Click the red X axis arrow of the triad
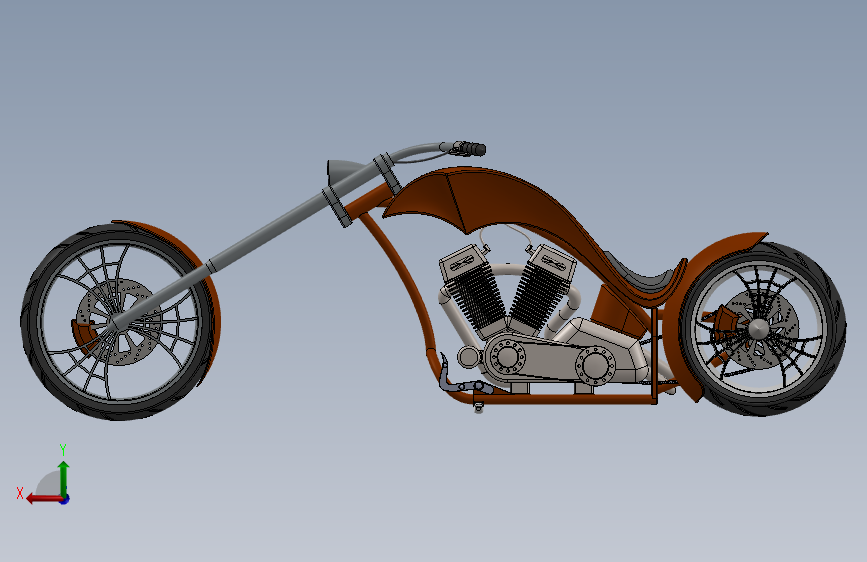Viewport: 867px width, 562px height. 44,499
